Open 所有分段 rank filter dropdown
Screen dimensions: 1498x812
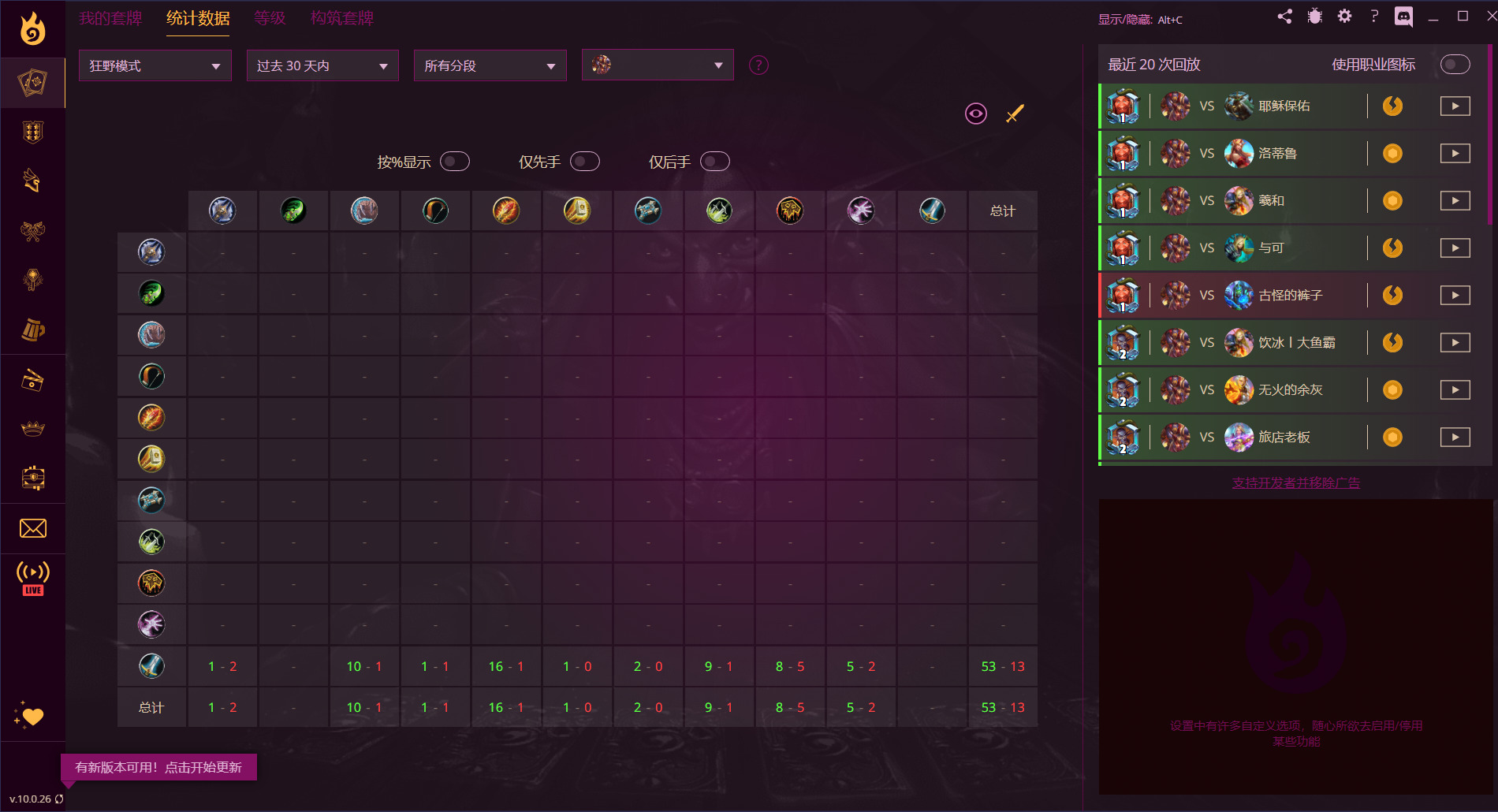click(490, 65)
